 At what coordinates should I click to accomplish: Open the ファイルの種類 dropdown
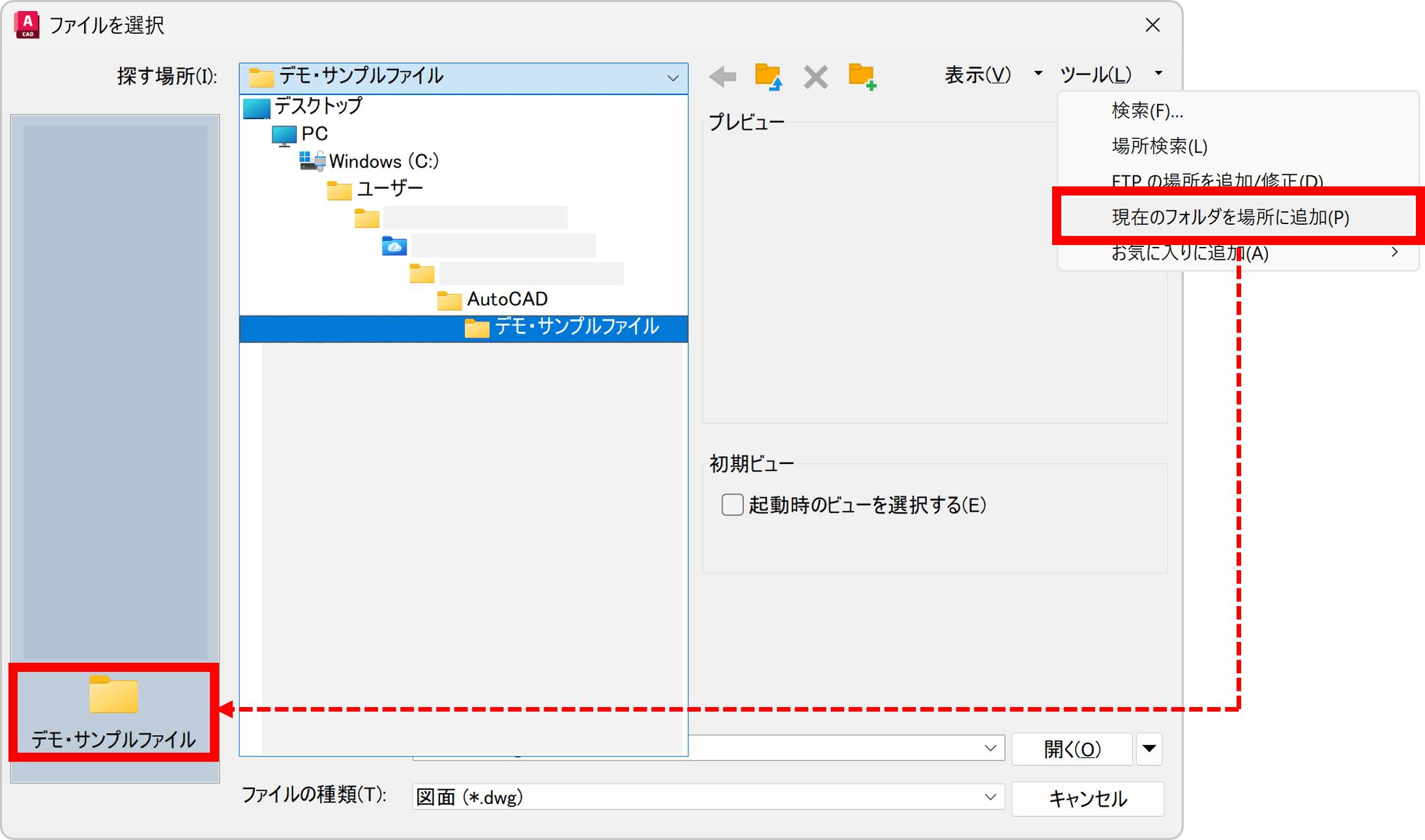(x=990, y=797)
